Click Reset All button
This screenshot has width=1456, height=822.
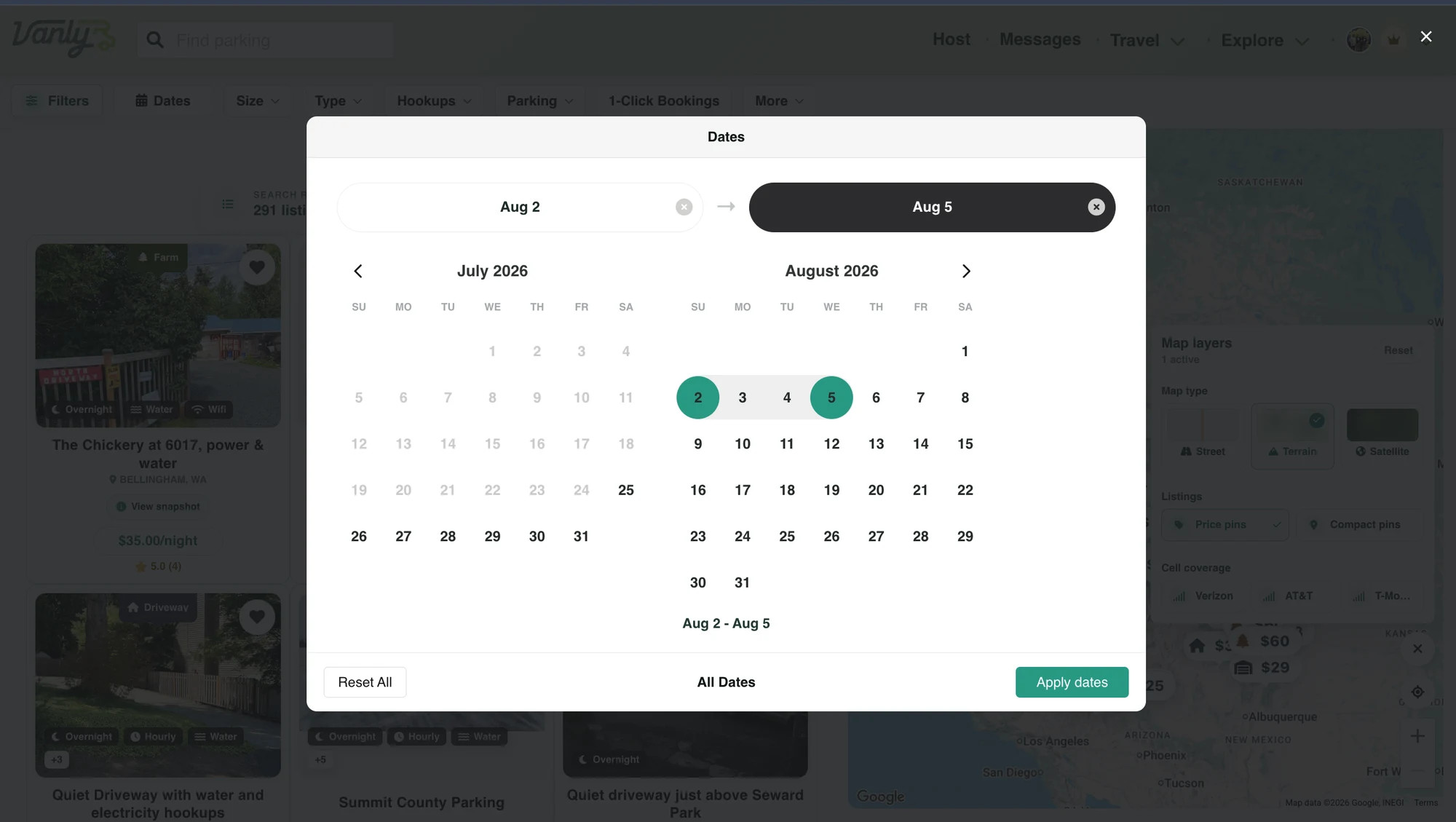click(365, 682)
